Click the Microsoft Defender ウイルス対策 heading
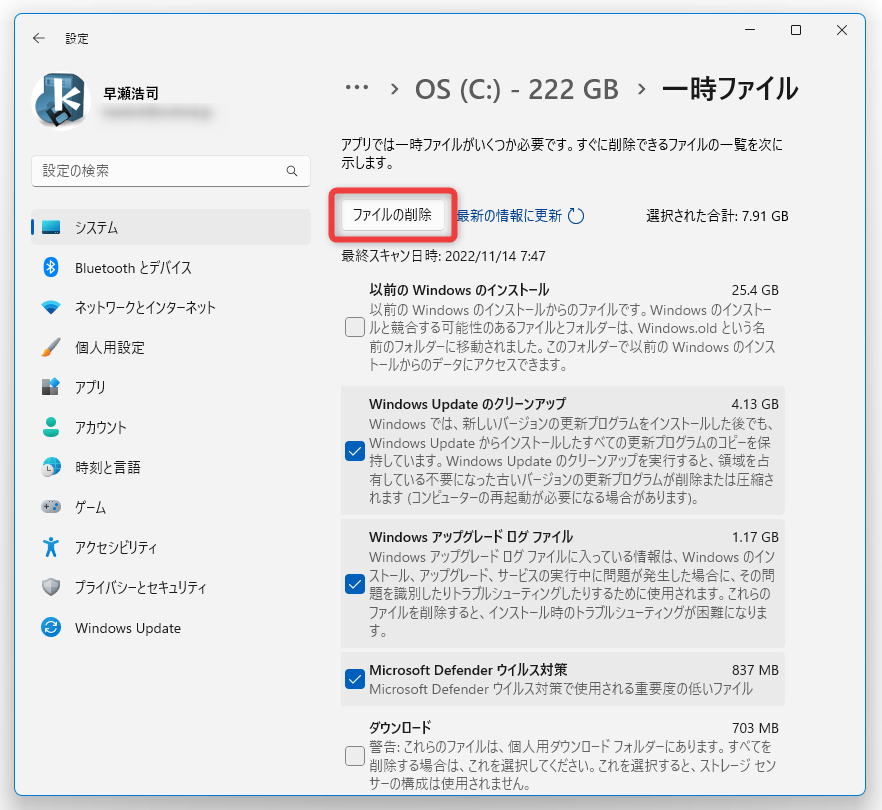Viewport: 882px width, 810px height. (468, 670)
